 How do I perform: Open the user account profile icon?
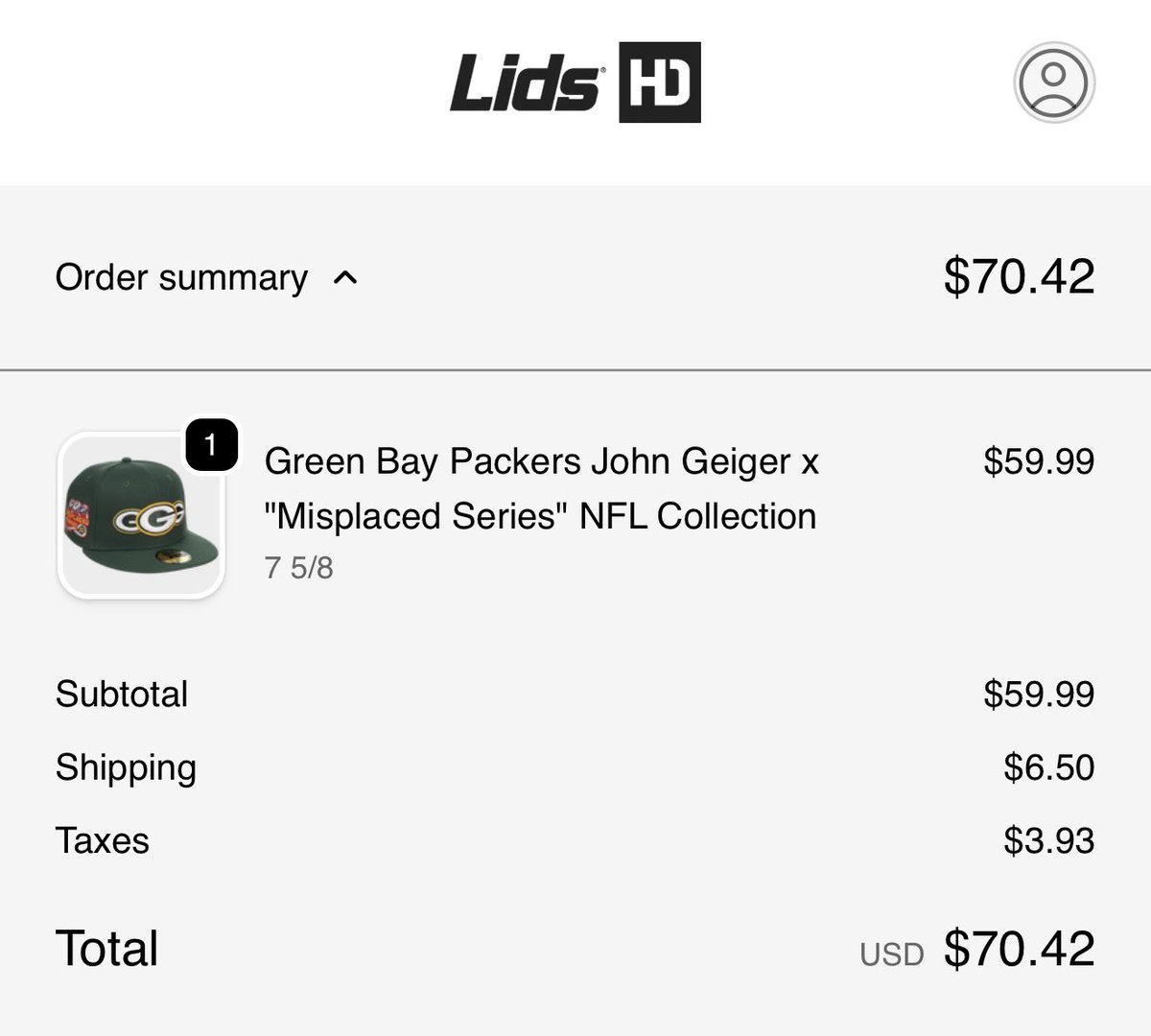click(1053, 82)
